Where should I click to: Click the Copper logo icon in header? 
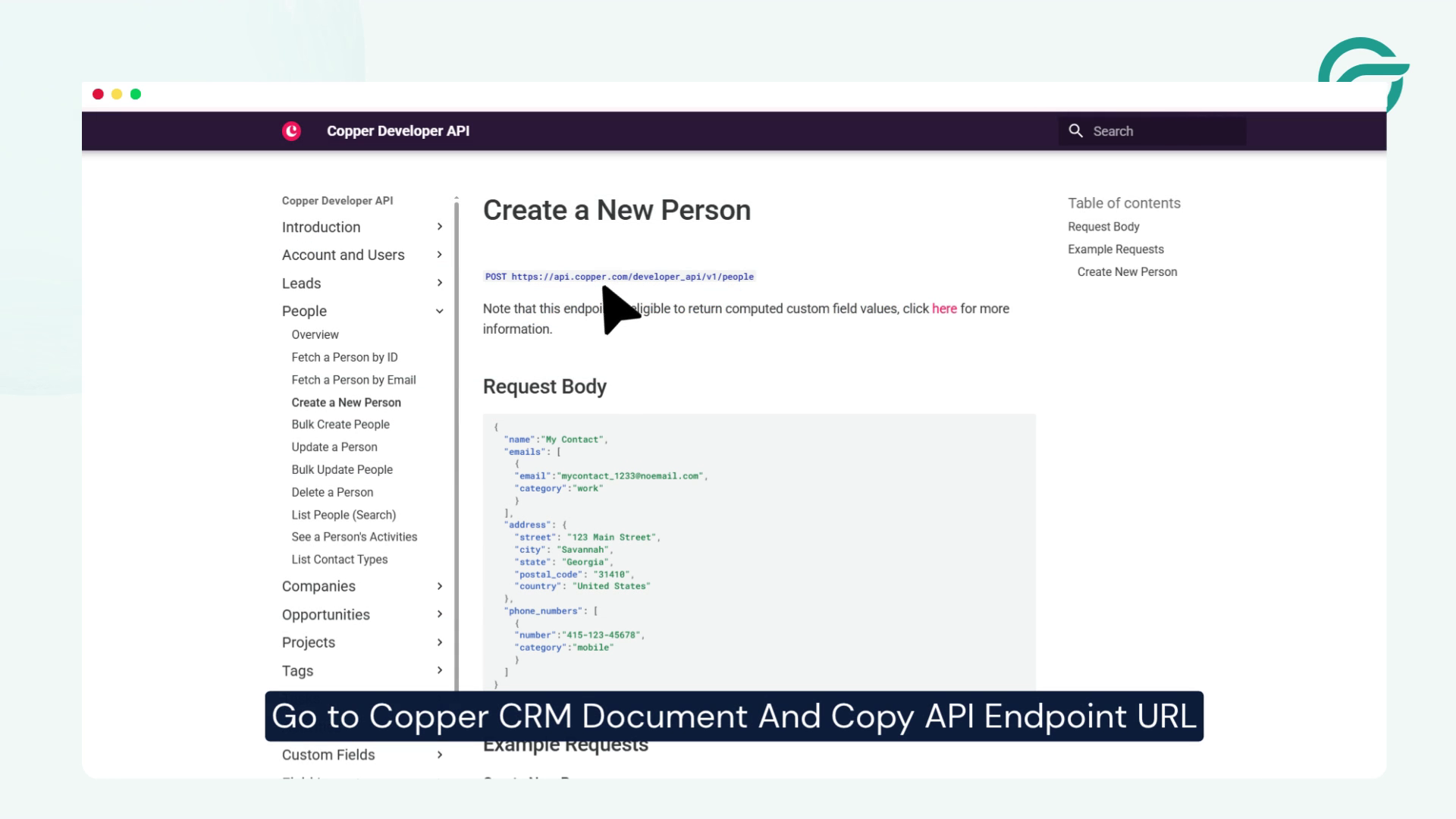pos(291,131)
